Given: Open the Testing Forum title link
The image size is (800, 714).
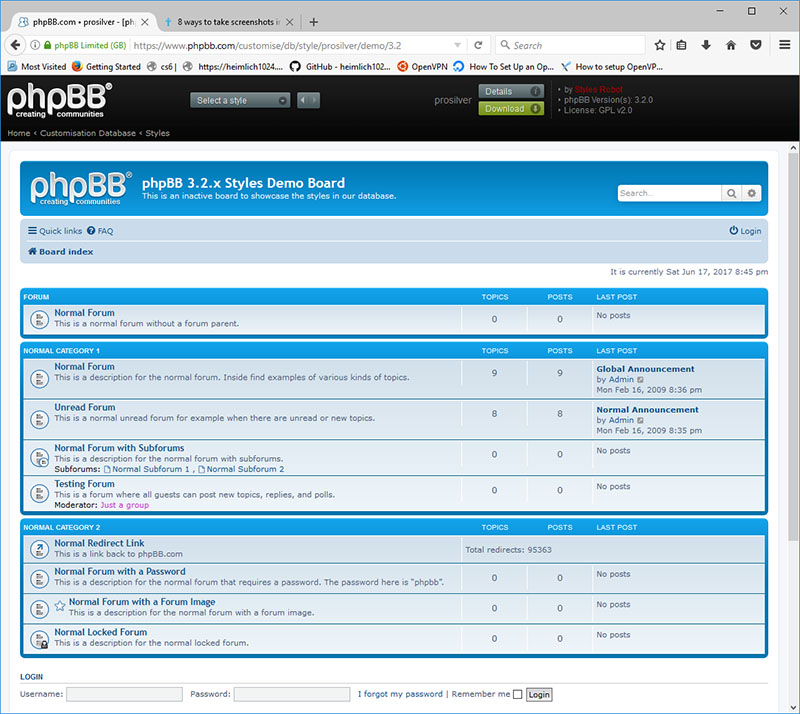Looking at the screenshot, I should coord(84,484).
